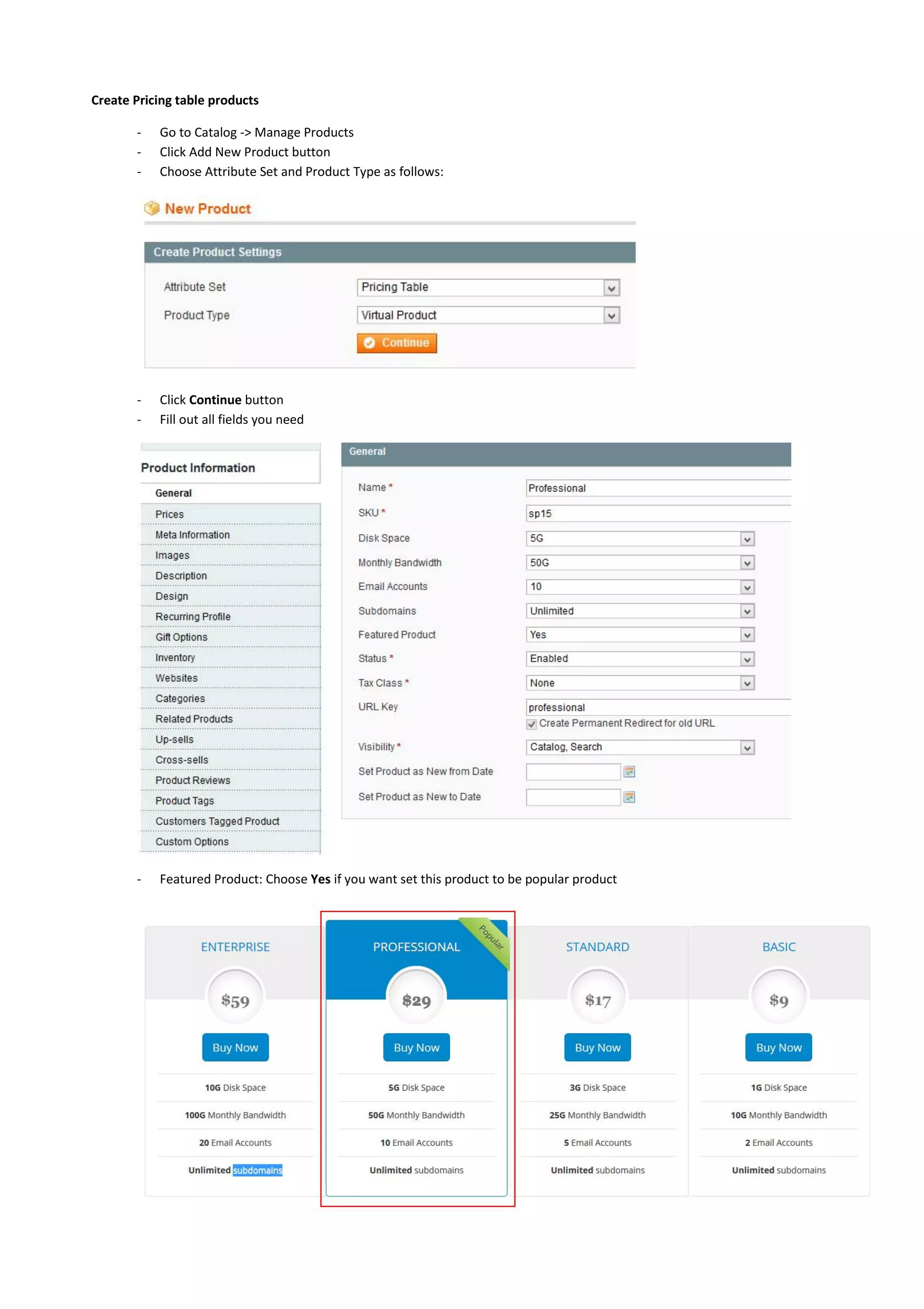
Task: Click the New to Date input field
Action: tap(573, 797)
